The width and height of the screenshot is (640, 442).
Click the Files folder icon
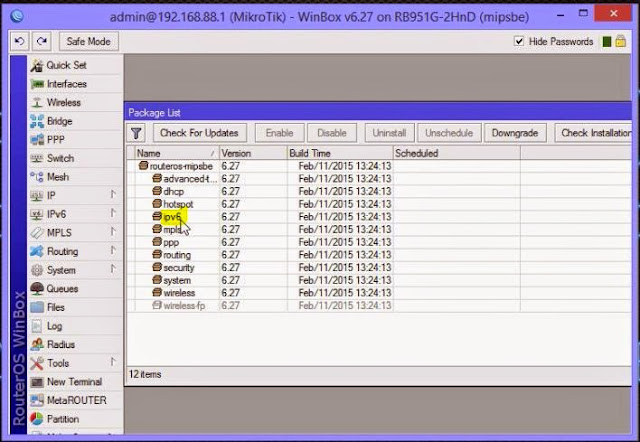(37, 307)
